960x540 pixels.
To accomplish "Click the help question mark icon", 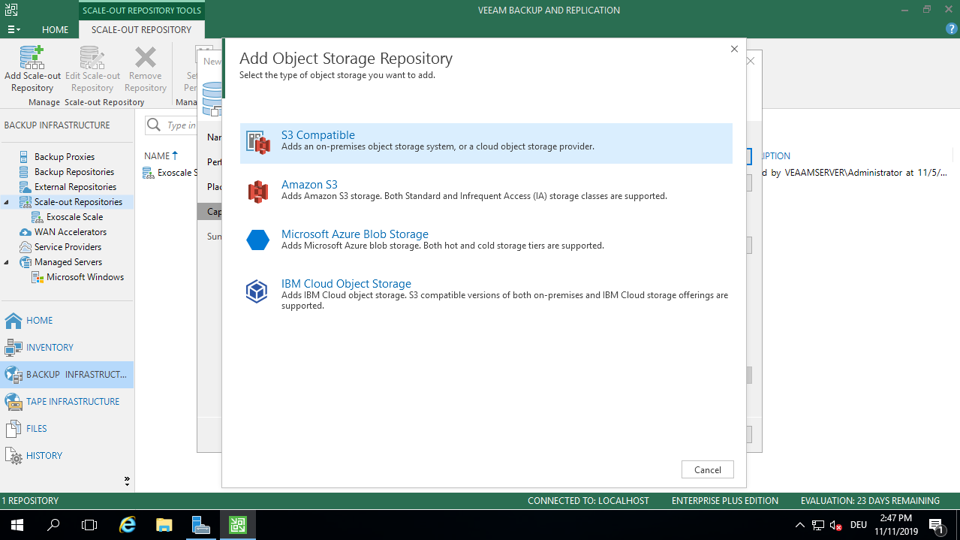I will 951,29.
